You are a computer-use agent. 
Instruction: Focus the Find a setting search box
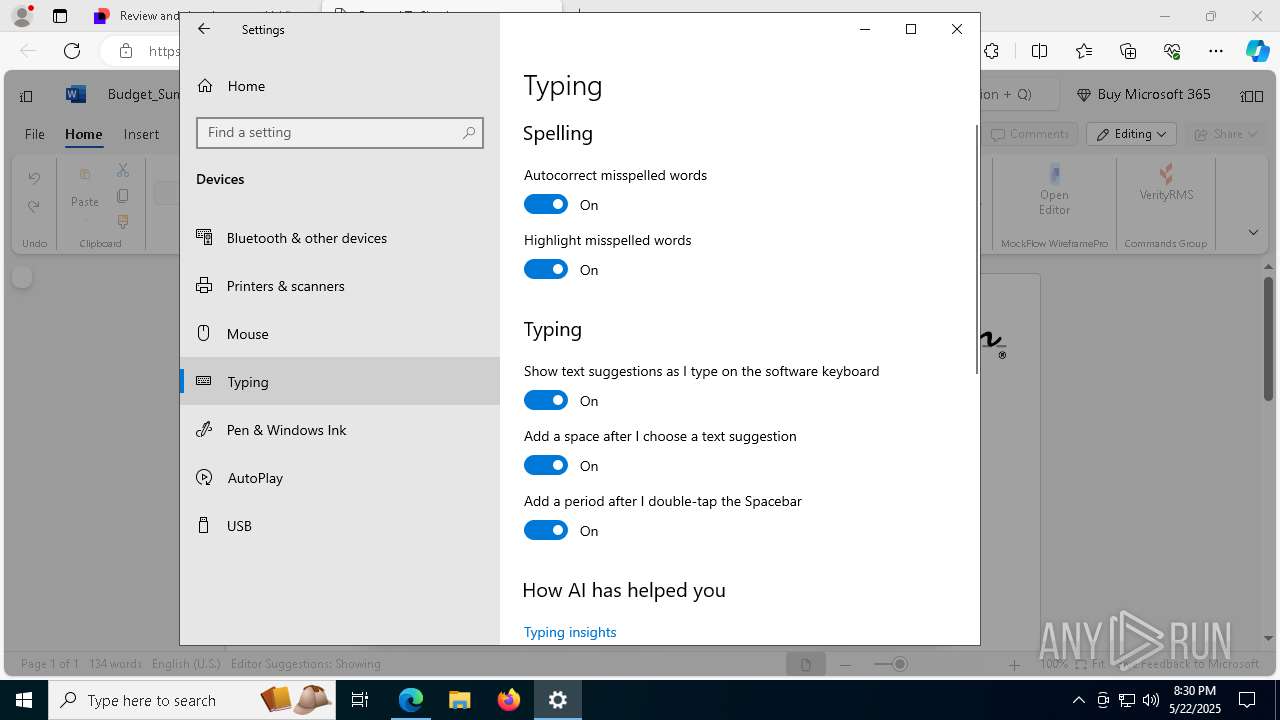340,132
